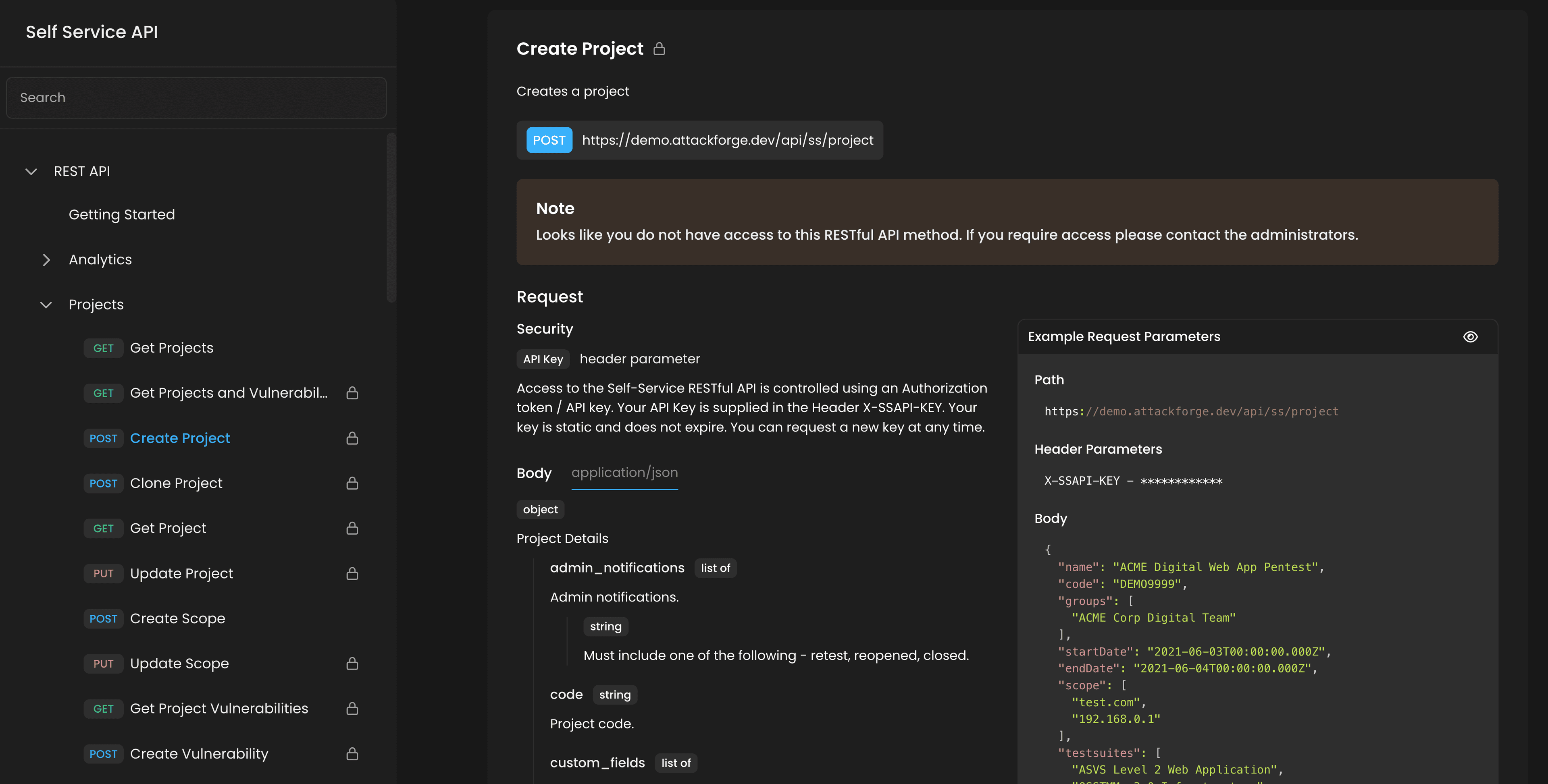Select the application/json body tab
Viewport: 1548px width, 784px height.
624,473
